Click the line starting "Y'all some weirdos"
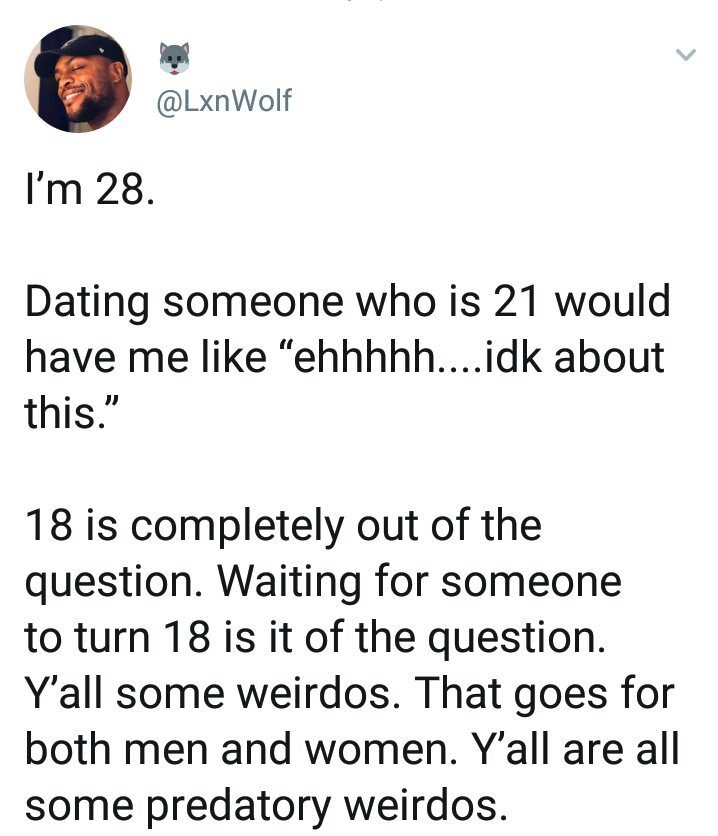The image size is (718, 836). (x=348, y=694)
